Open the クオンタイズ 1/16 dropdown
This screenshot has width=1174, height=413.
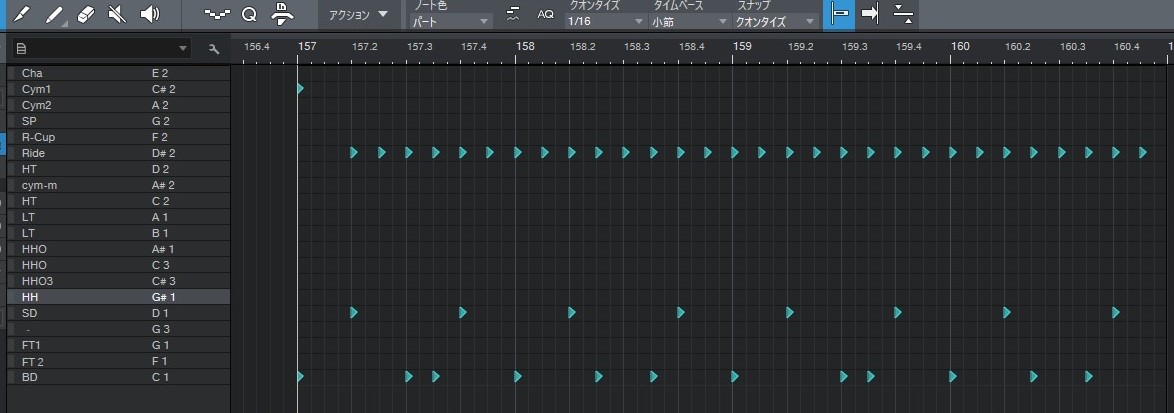[x=606, y=22]
